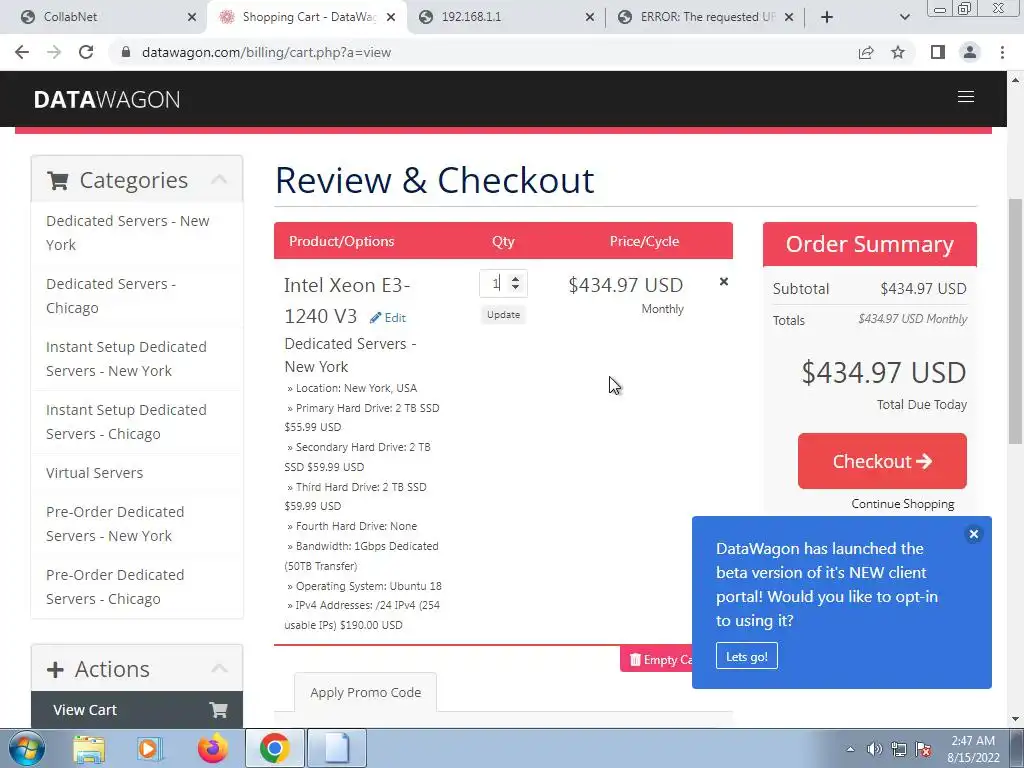The width and height of the screenshot is (1024, 768).
Task: Go back to the previous page
Action: pos(22,52)
